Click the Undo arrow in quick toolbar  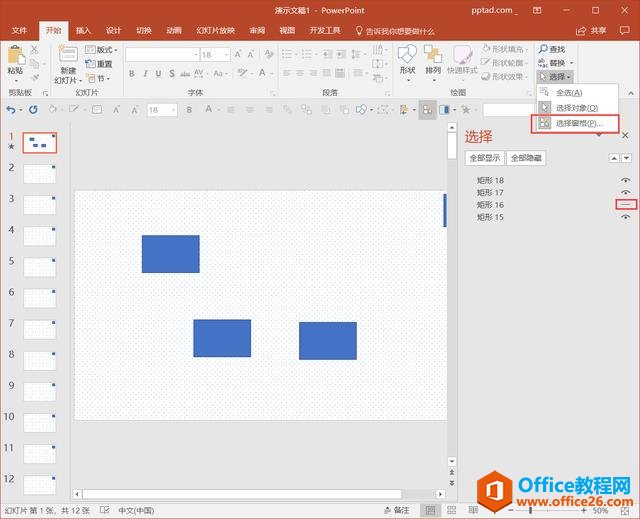point(11,109)
